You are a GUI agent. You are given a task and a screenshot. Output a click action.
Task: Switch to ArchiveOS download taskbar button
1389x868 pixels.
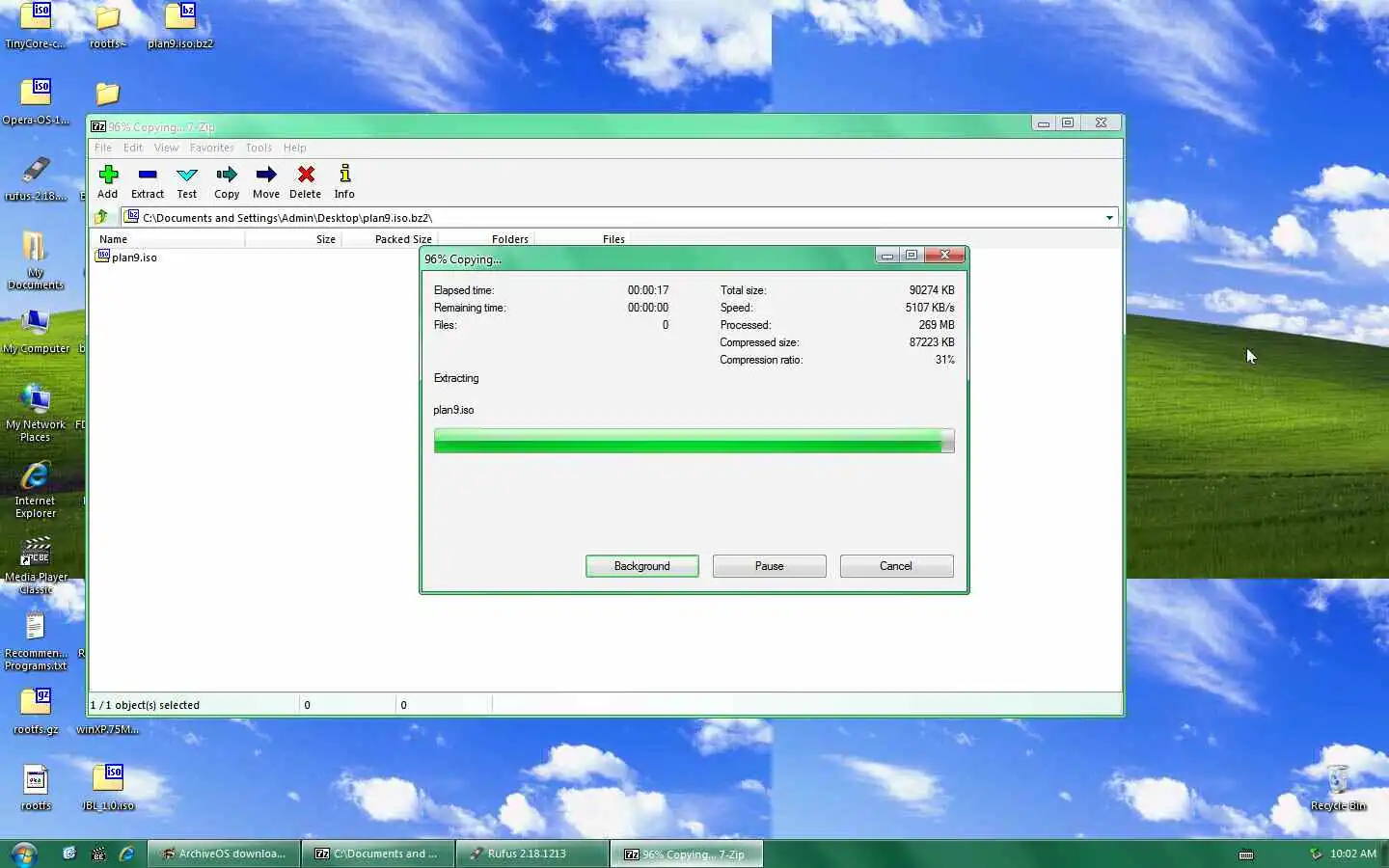(x=224, y=854)
